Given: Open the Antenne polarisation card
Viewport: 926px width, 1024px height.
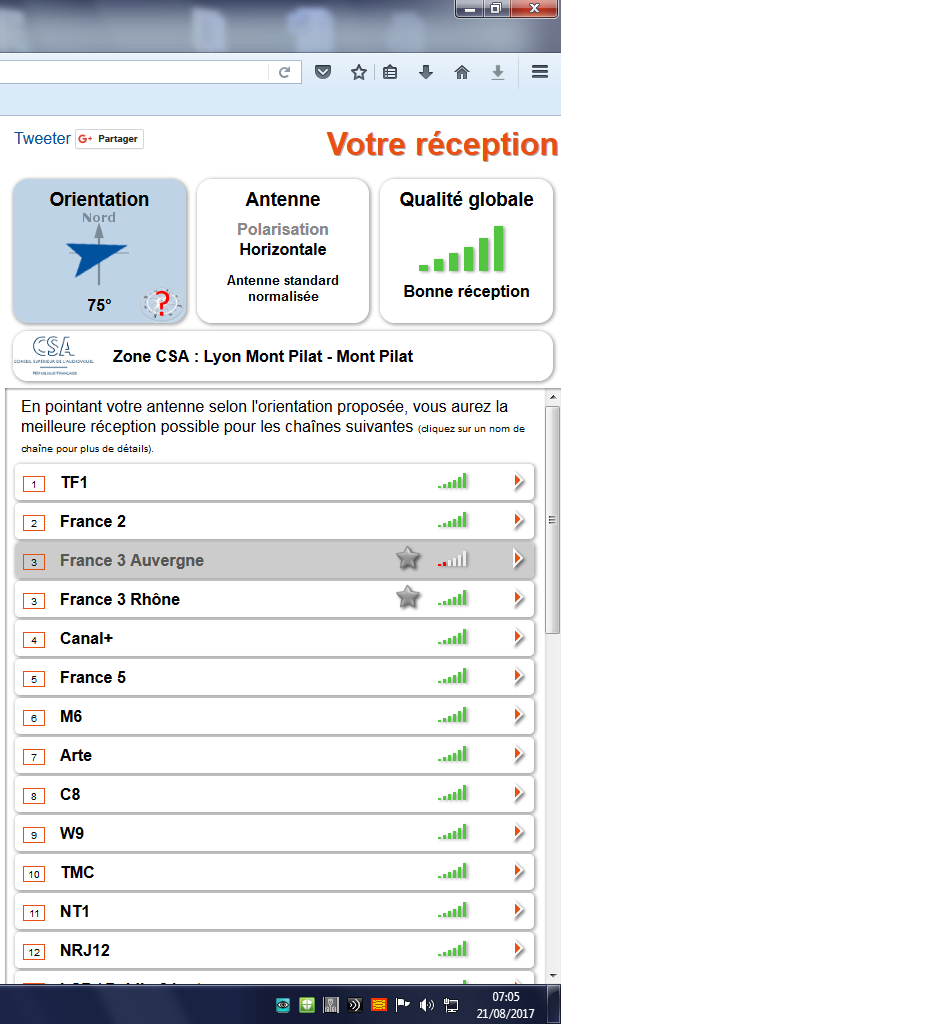Looking at the screenshot, I should click(x=283, y=251).
